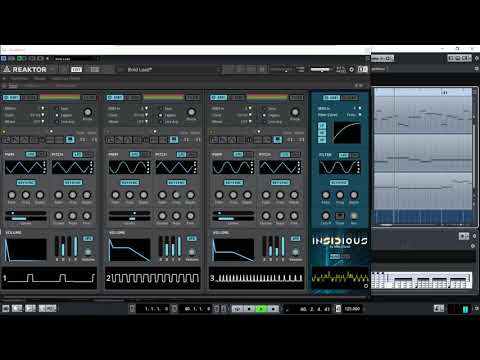
Task: Choose the first waveform shape icon in sequencer 3
Action: coord(214,140)
